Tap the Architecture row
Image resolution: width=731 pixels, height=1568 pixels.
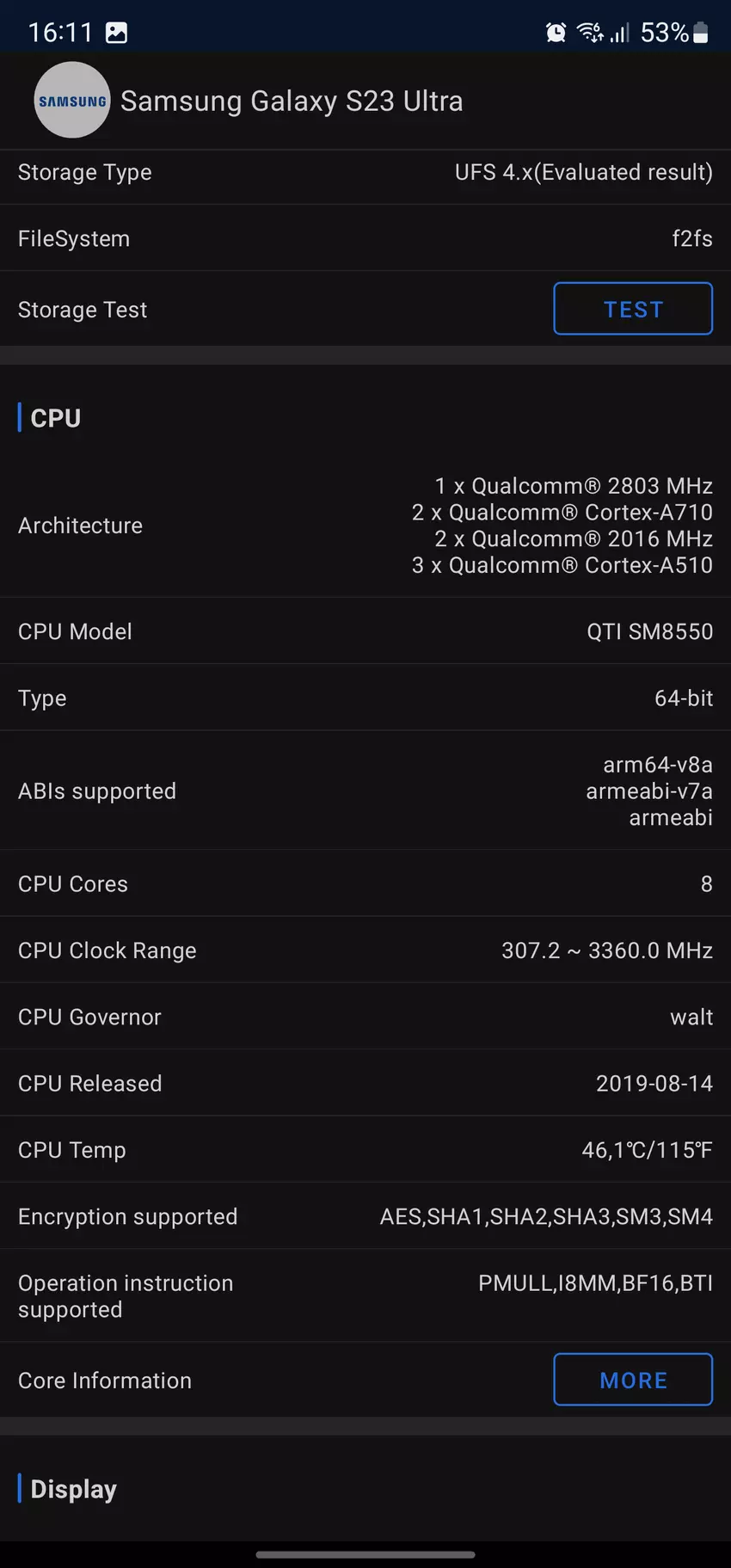pyautogui.click(x=365, y=526)
